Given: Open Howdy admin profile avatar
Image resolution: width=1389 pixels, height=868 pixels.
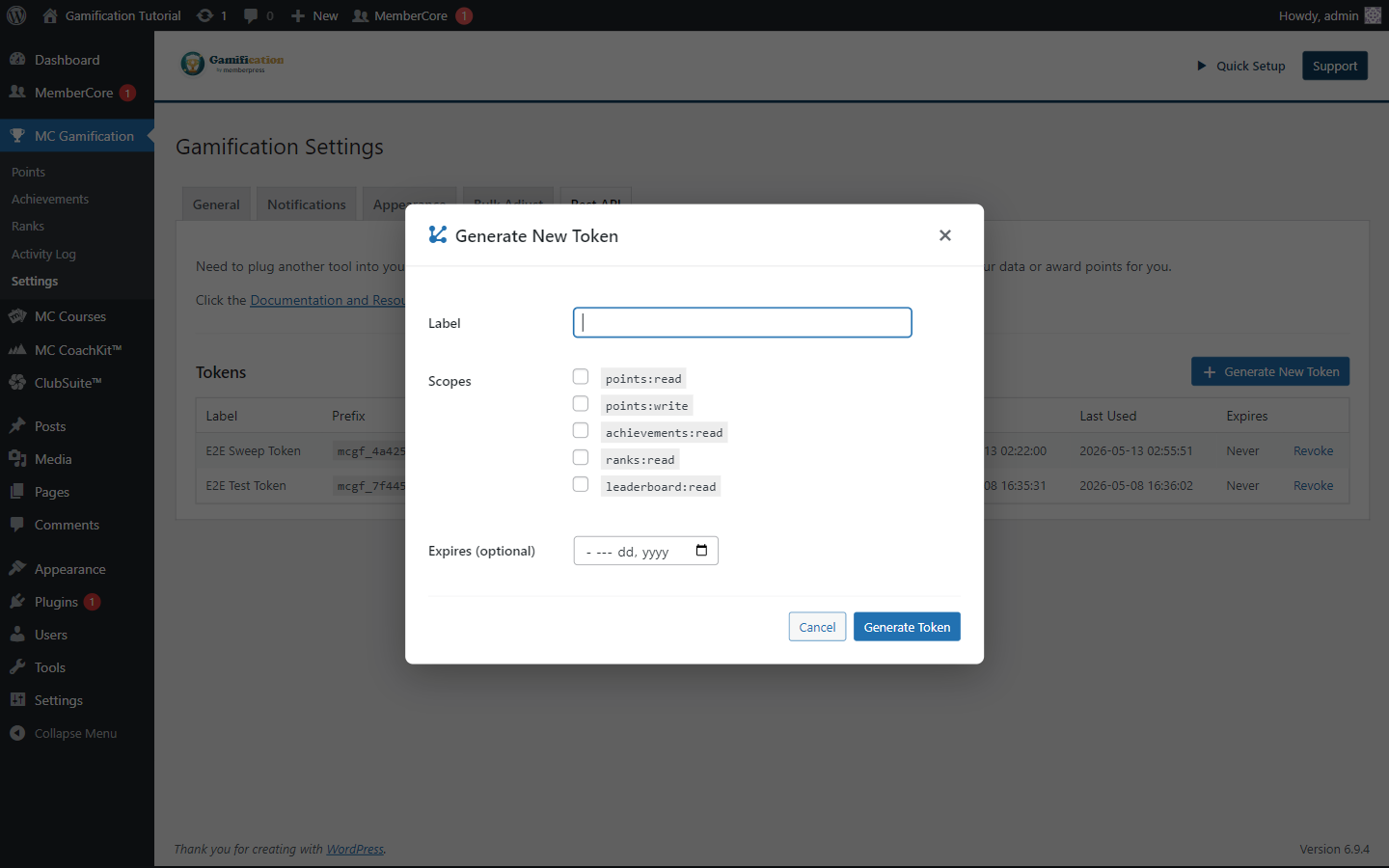Looking at the screenshot, I should tap(1373, 15).
